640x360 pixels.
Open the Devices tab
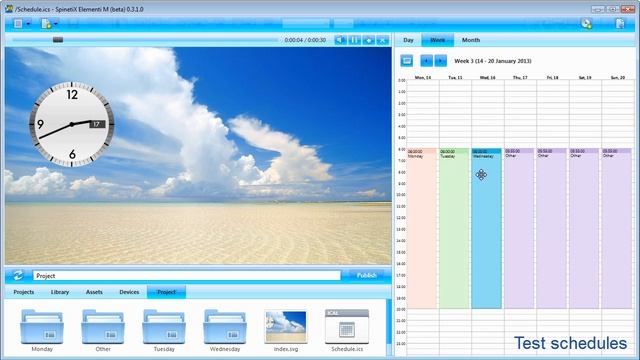click(x=129, y=292)
